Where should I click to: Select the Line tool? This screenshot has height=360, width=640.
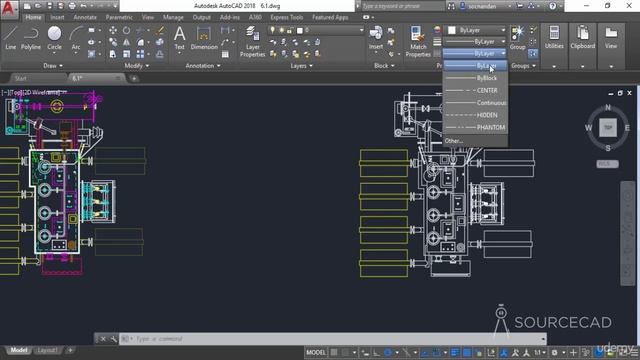pyautogui.click(x=11, y=38)
